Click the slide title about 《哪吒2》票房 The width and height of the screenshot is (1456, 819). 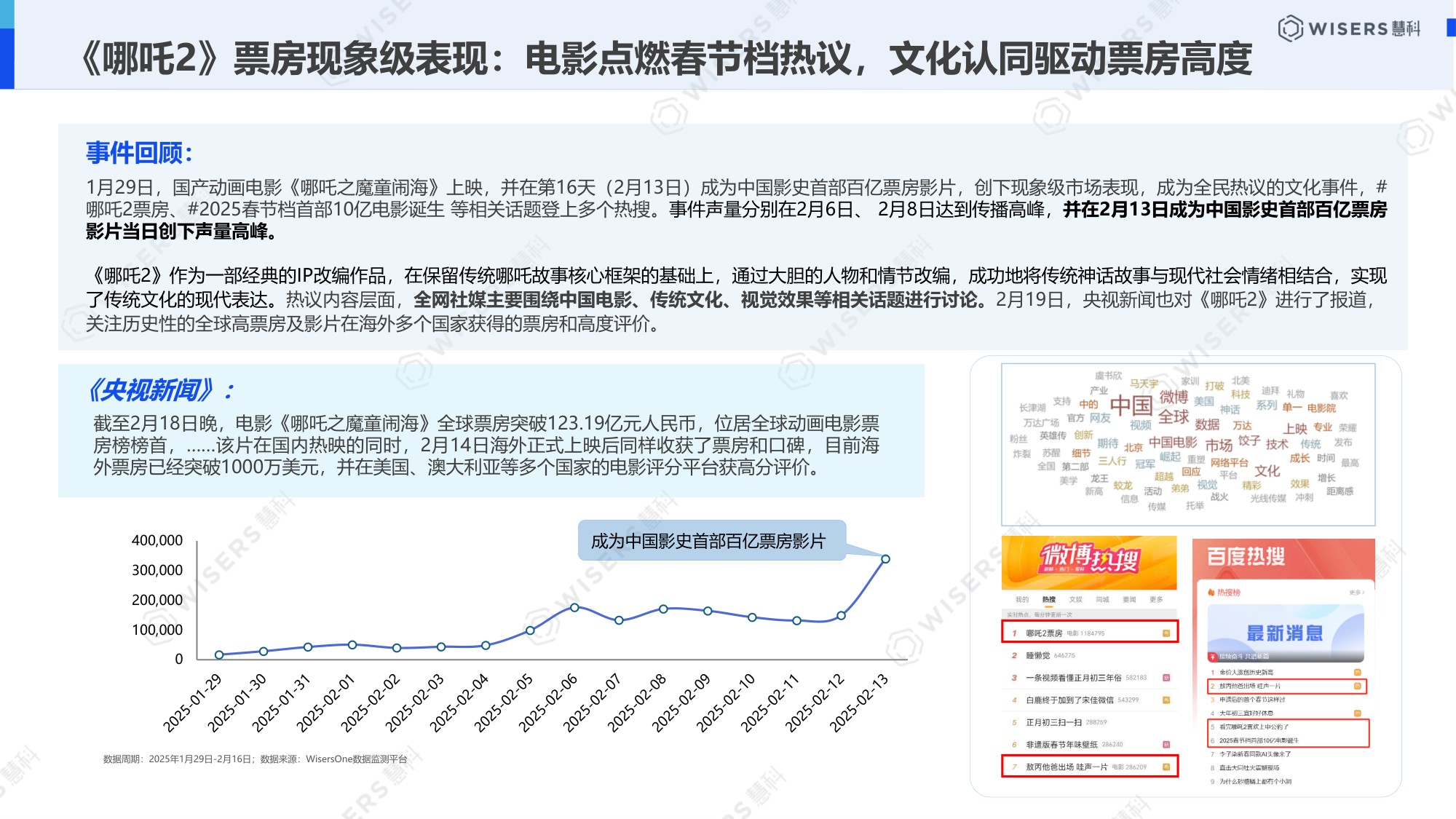point(665,58)
